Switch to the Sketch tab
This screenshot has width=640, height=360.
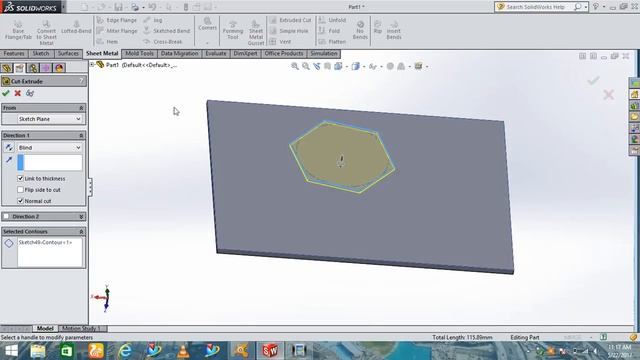click(x=41, y=53)
